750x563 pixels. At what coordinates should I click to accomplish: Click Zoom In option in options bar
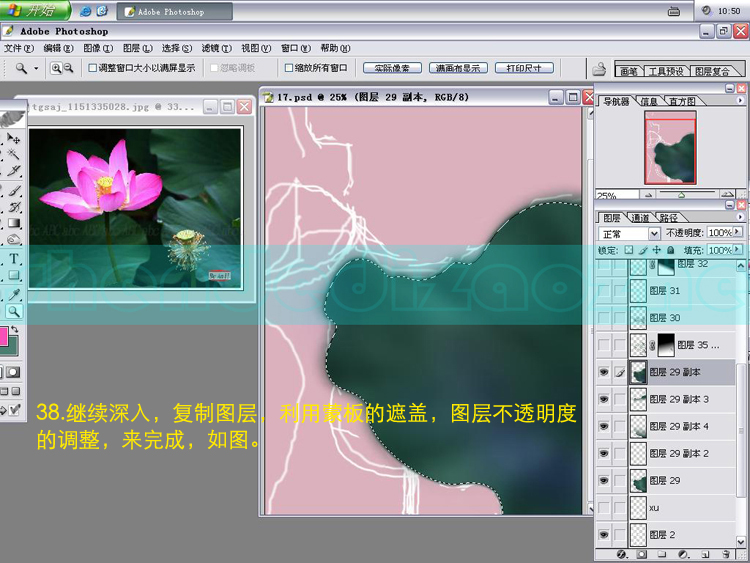click(56, 68)
